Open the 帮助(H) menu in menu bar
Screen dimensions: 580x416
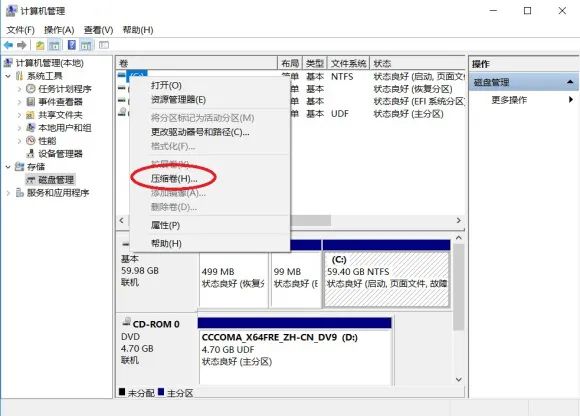(x=138, y=30)
